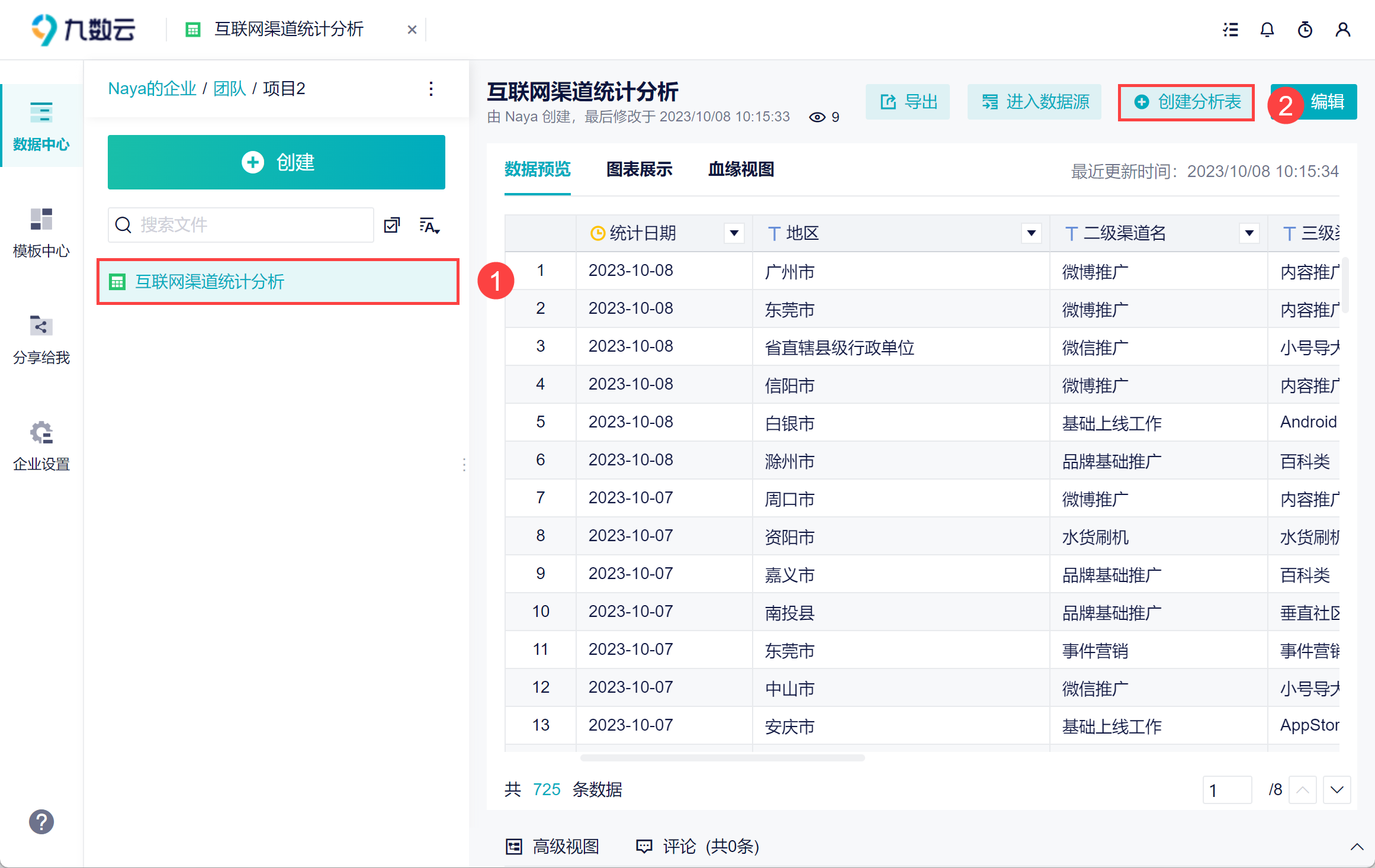Expand the 二级渠道名 column dropdown
The height and width of the screenshot is (868, 1375).
pyautogui.click(x=1249, y=233)
